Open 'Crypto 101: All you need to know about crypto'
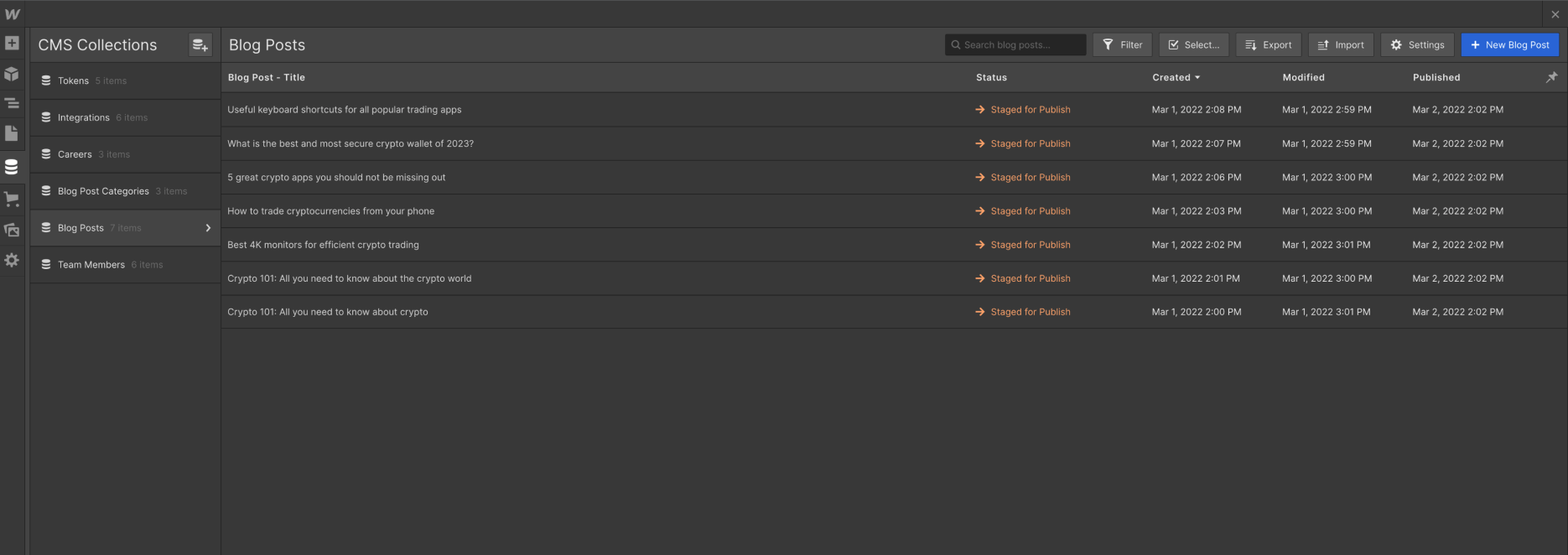This screenshot has width=1568, height=555. 328,312
